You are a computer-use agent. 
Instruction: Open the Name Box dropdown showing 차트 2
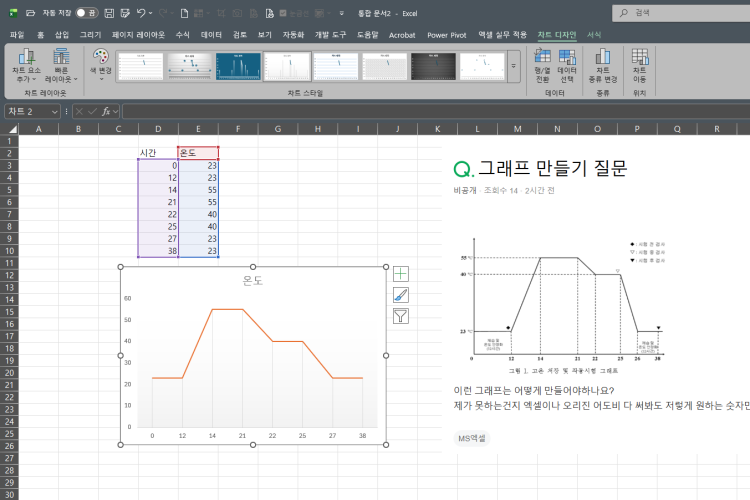tap(55, 111)
